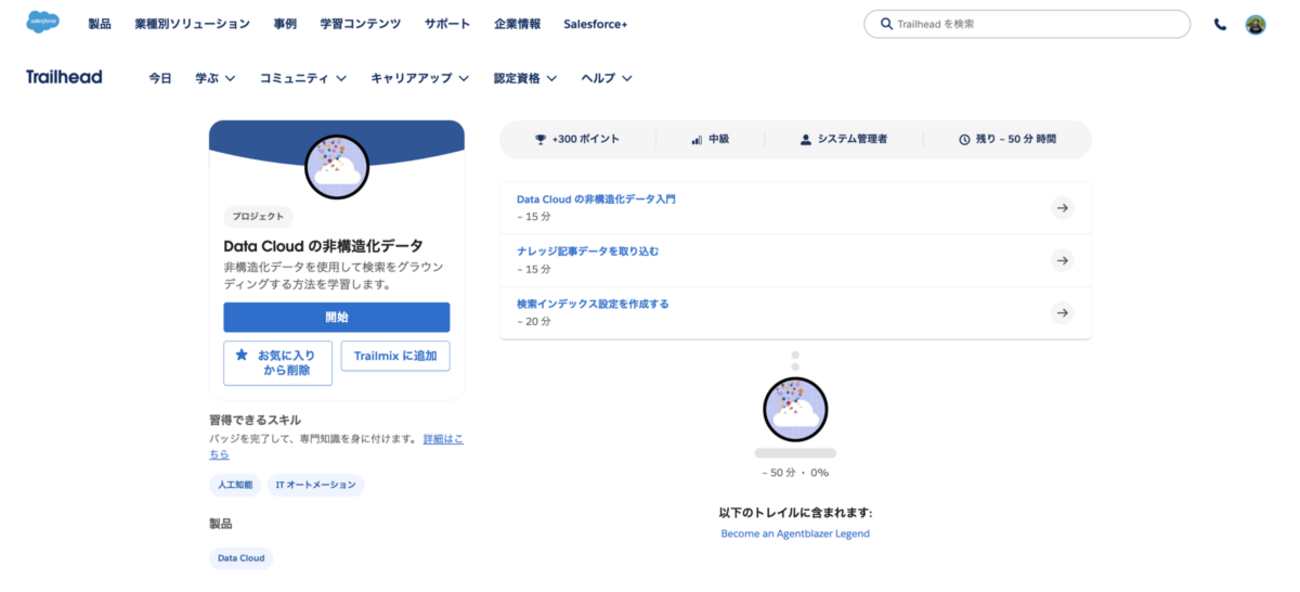Click Trailmix に追加 button

tap(395, 355)
